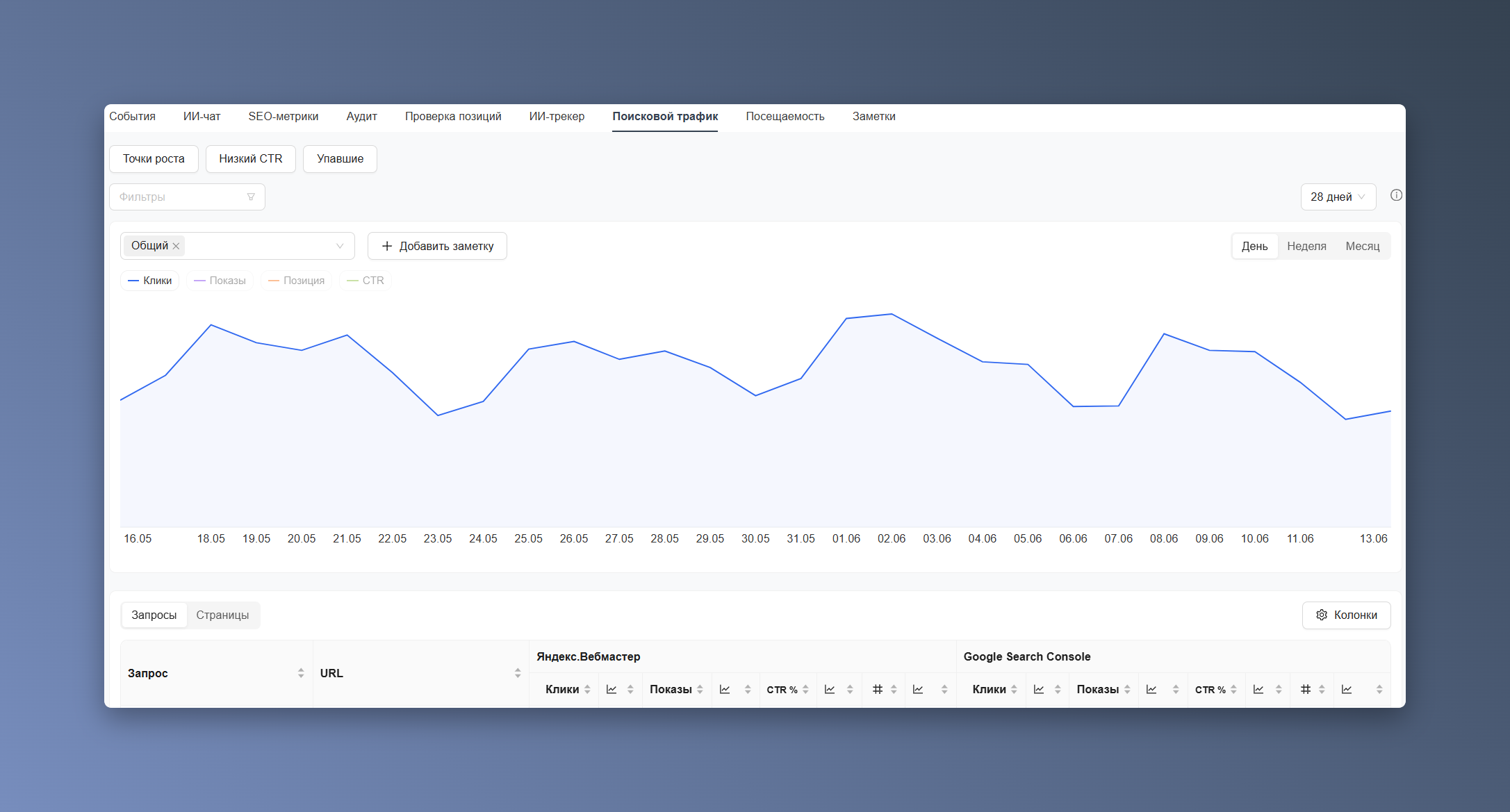Click the trend chart icon next to Google Показы

1151,689
